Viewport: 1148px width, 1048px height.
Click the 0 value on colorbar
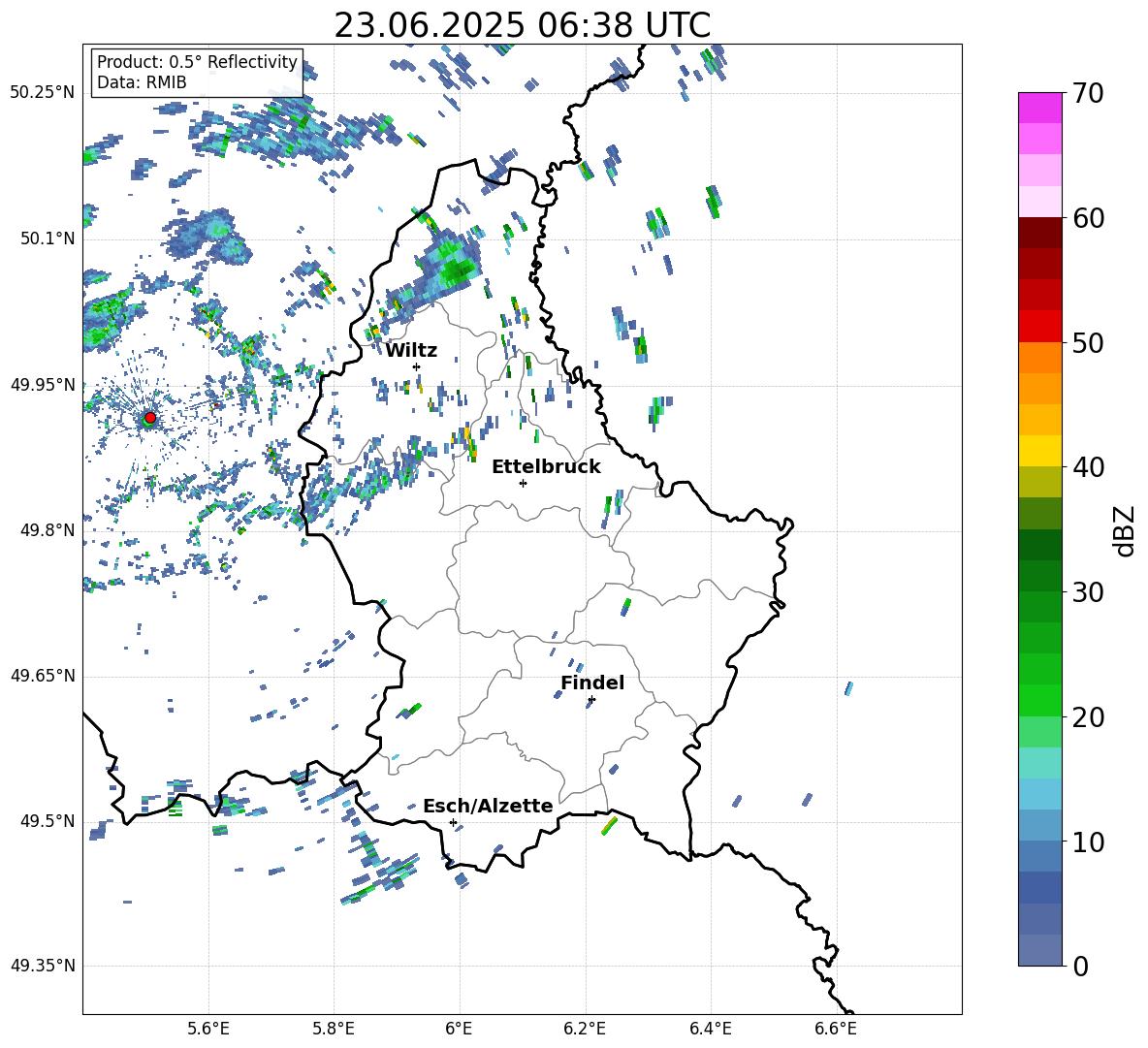(1081, 966)
